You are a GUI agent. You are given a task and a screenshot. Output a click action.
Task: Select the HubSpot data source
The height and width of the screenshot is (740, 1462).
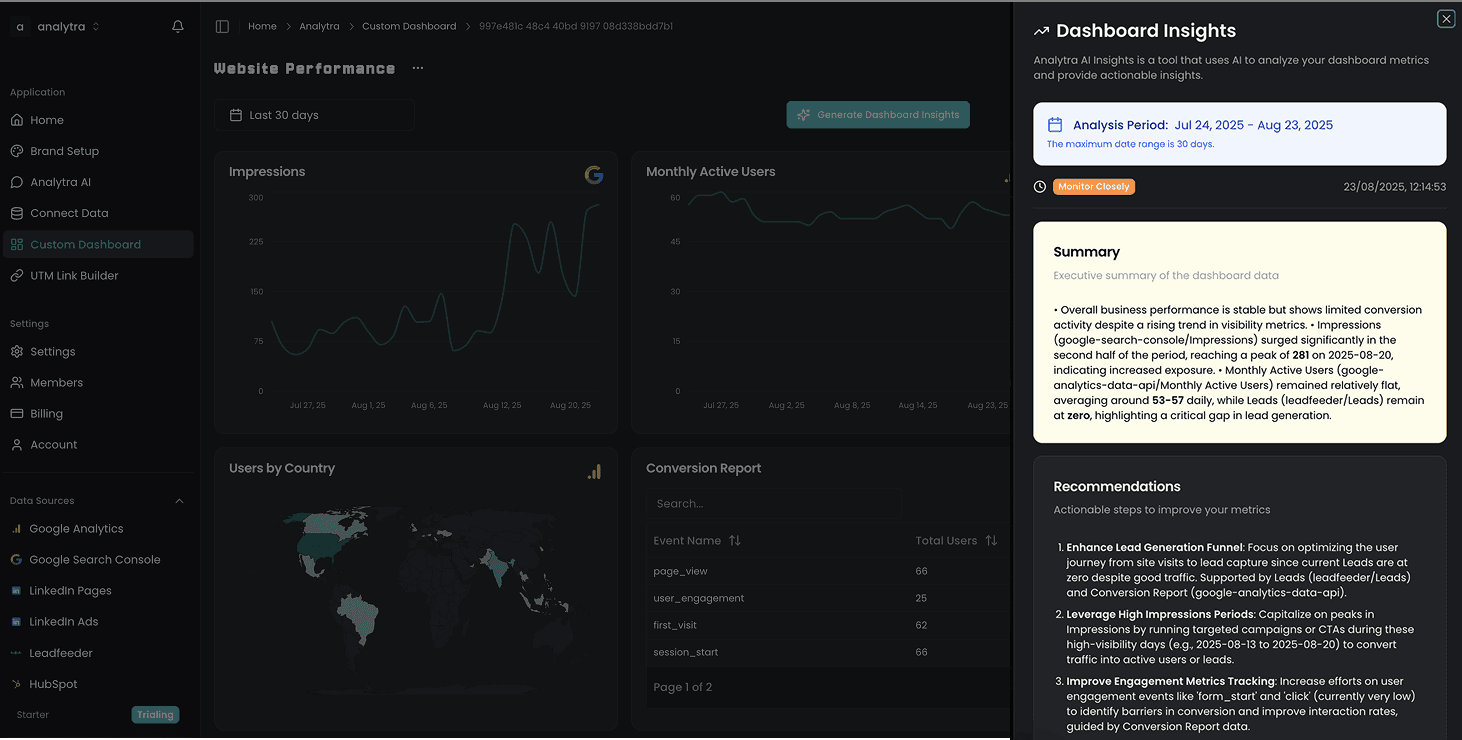(51, 683)
